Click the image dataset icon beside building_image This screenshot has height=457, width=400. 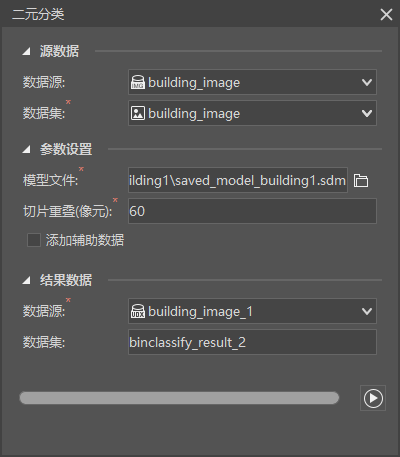point(138,113)
